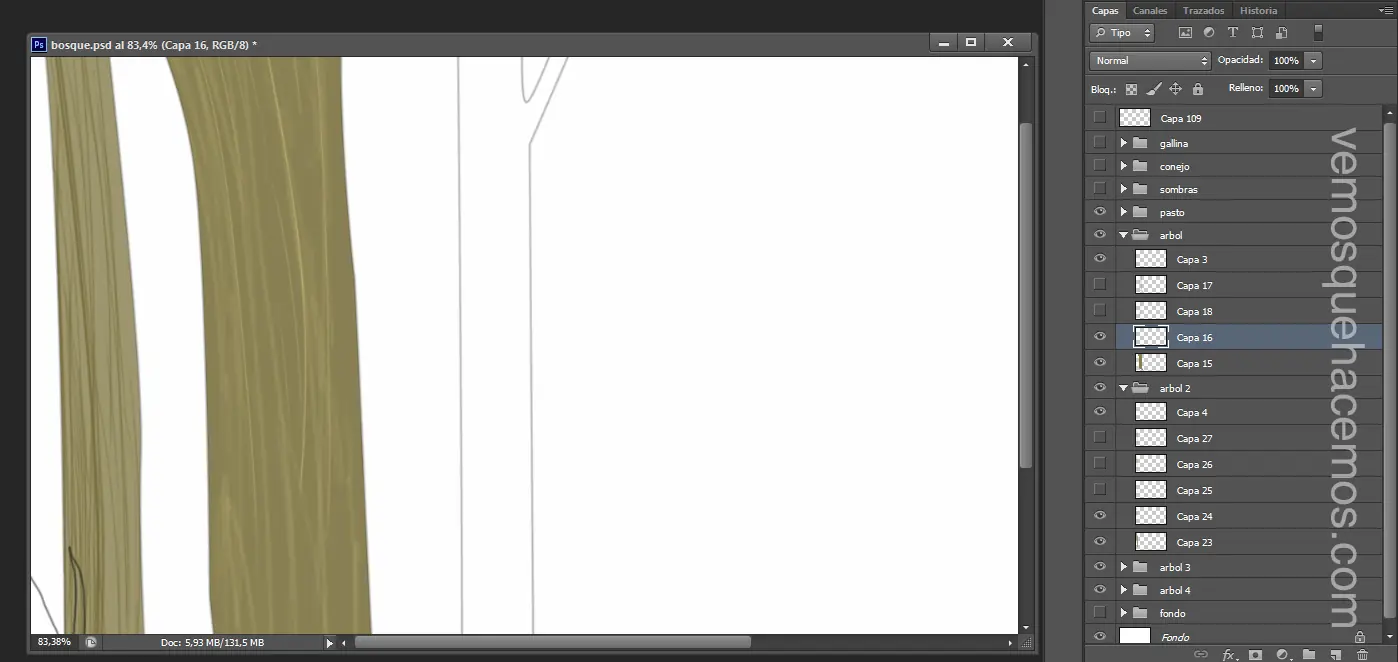Switch to the Trazados tab
This screenshot has width=1398, height=662.
point(1203,10)
